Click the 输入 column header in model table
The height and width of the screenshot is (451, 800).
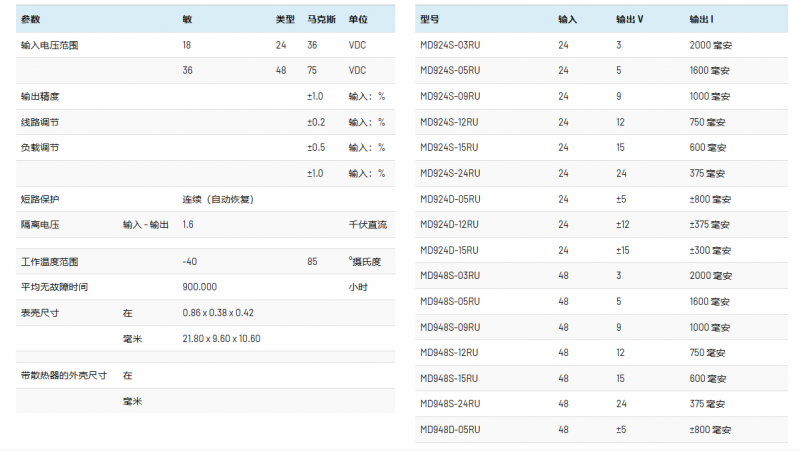567,19
